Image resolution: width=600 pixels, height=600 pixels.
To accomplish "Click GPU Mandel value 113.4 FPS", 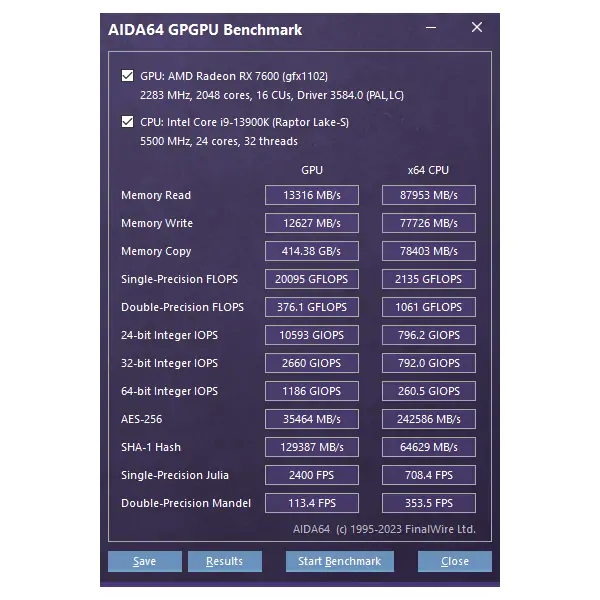I will (x=312, y=503).
